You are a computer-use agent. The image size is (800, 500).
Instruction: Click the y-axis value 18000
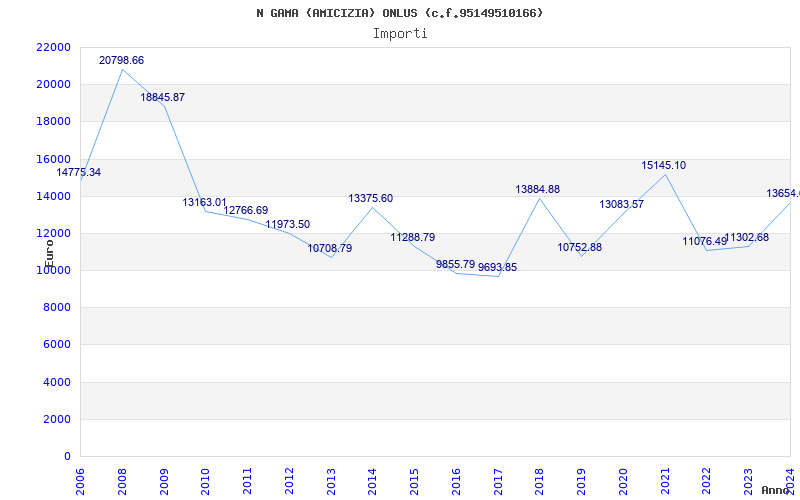[x=53, y=122]
